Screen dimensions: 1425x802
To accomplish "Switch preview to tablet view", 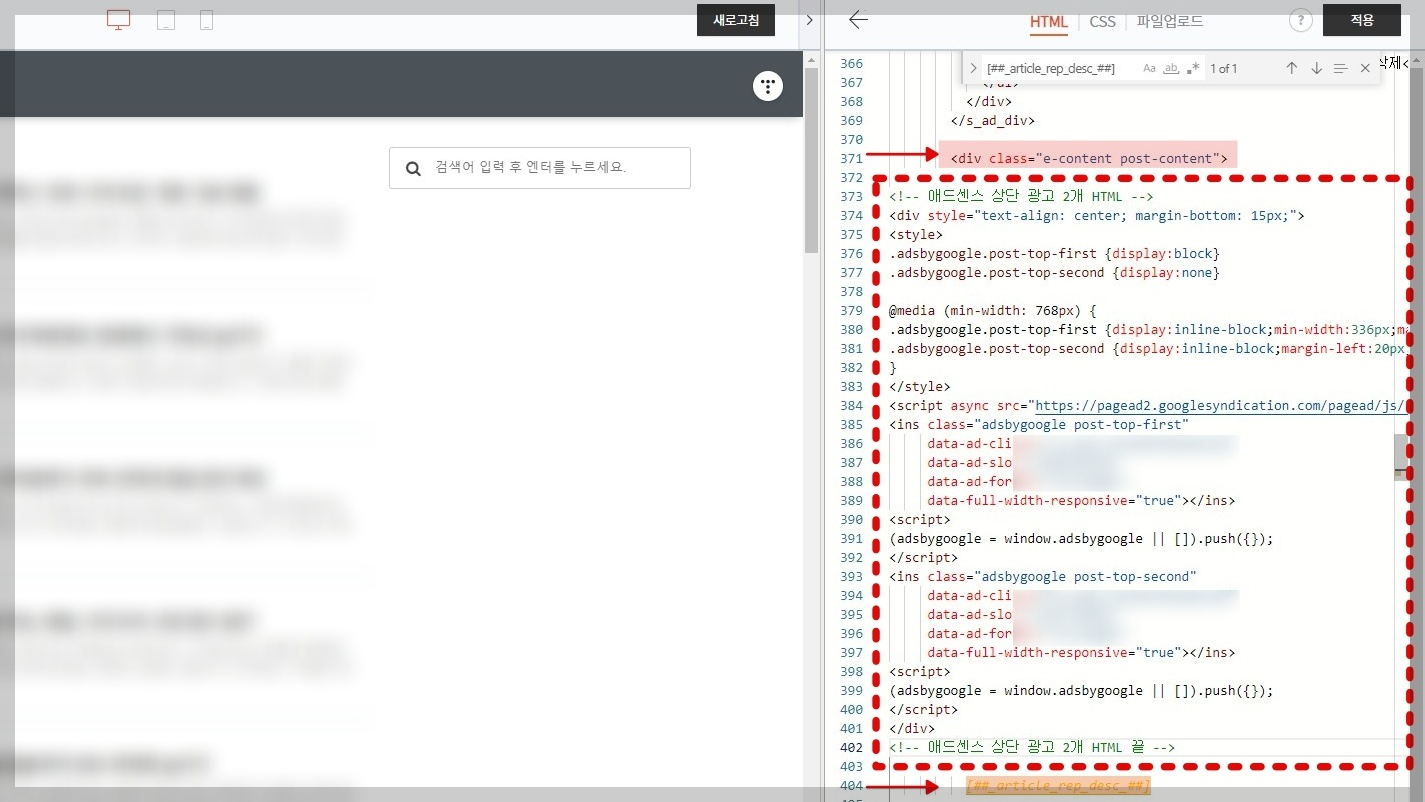I will (x=165, y=19).
